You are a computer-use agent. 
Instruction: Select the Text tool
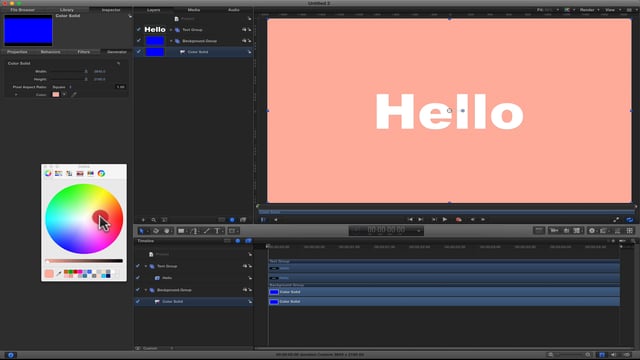click(x=217, y=231)
